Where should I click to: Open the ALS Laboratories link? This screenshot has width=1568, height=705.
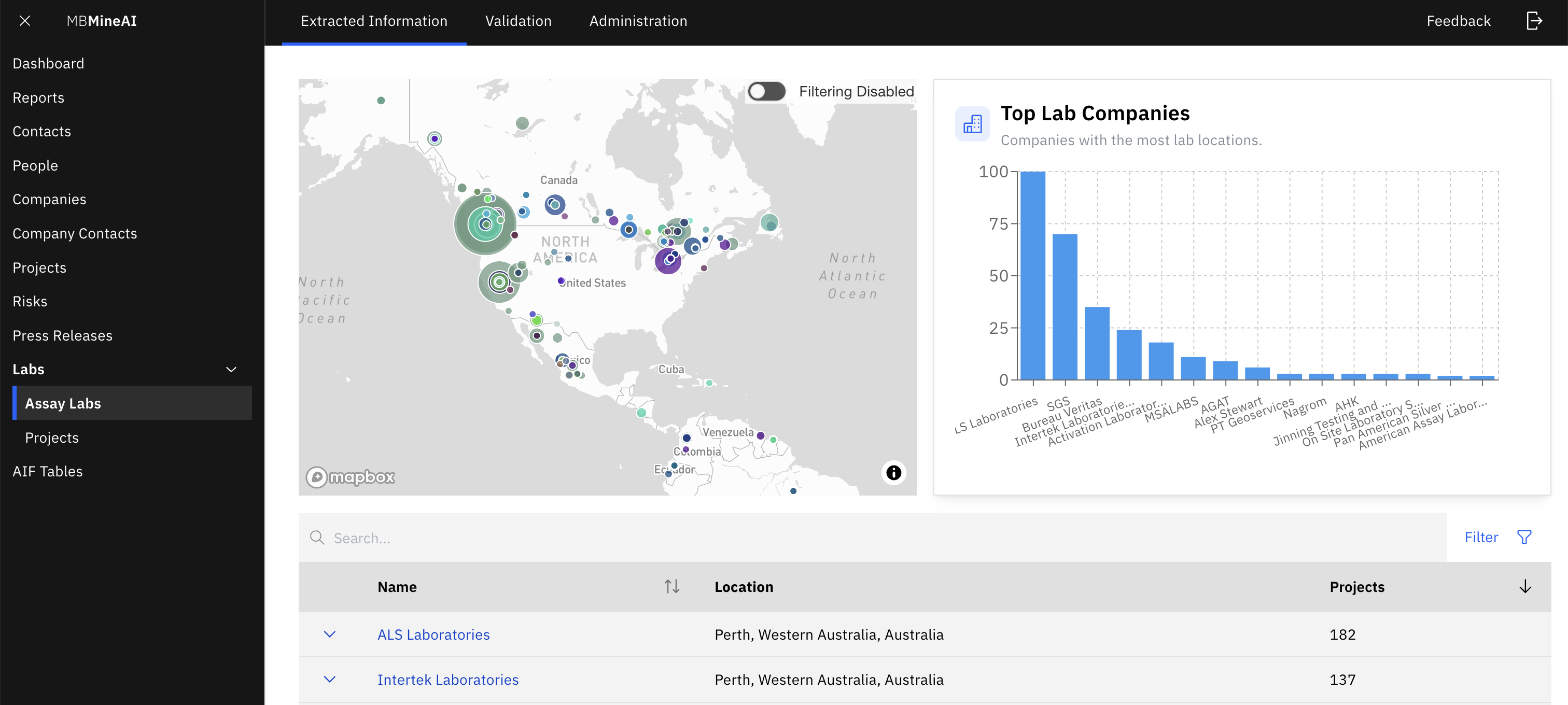coord(433,634)
